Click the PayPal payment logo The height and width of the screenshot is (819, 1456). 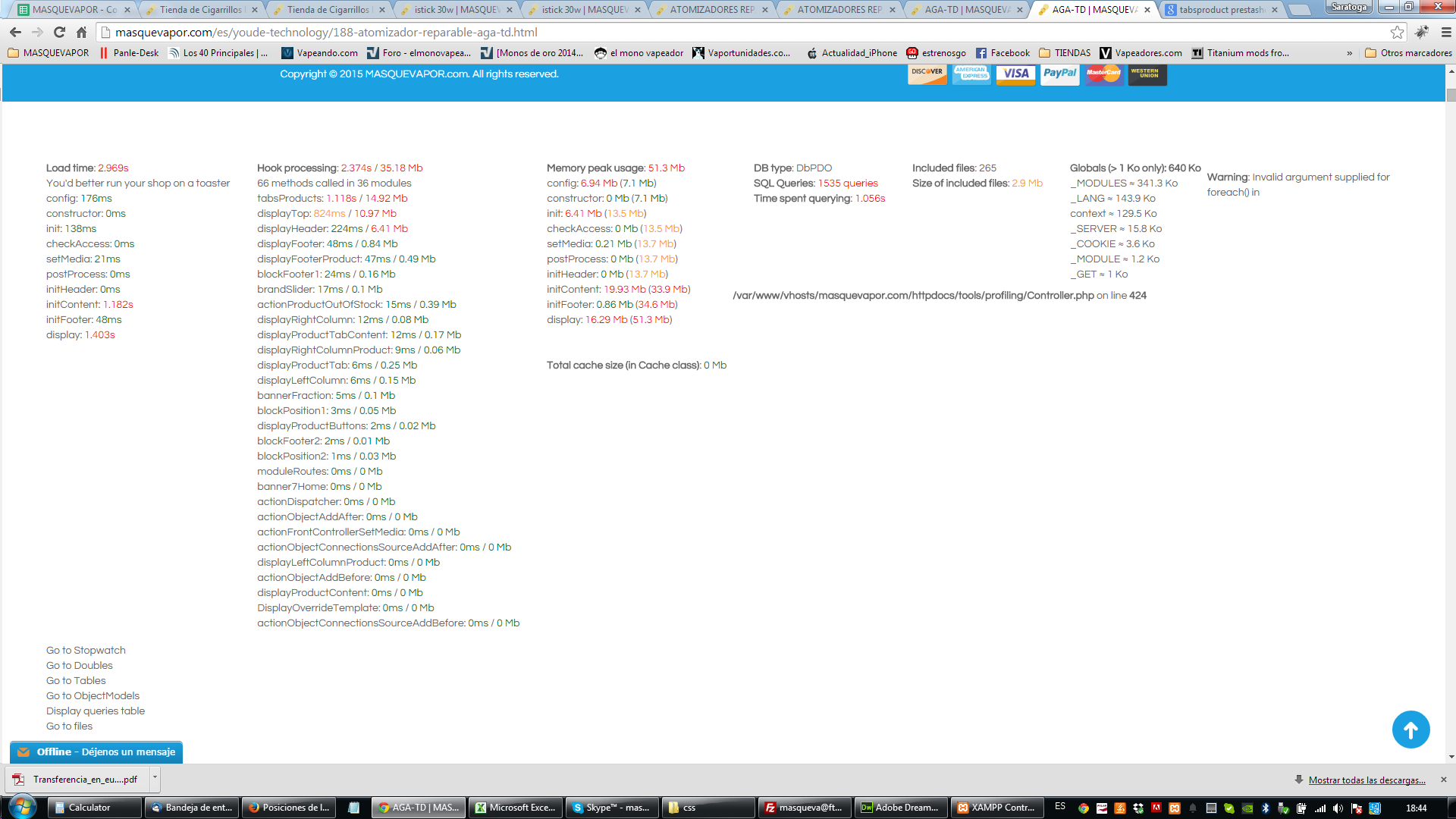(x=1059, y=74)
